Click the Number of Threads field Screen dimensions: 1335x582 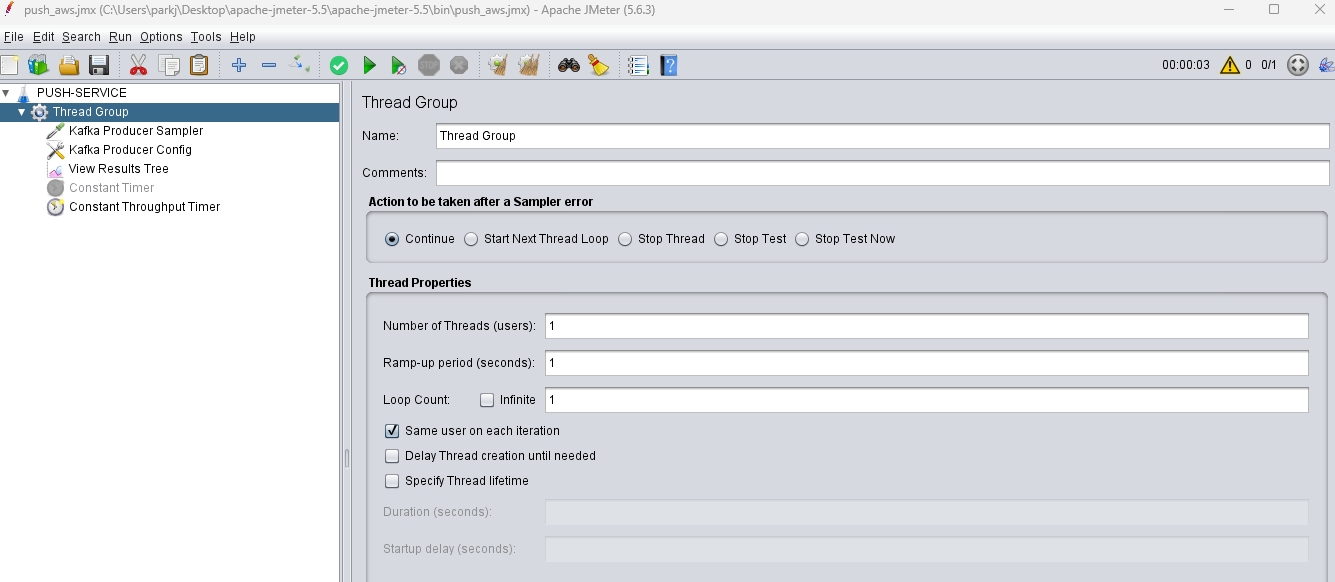[x=926, y=326]
